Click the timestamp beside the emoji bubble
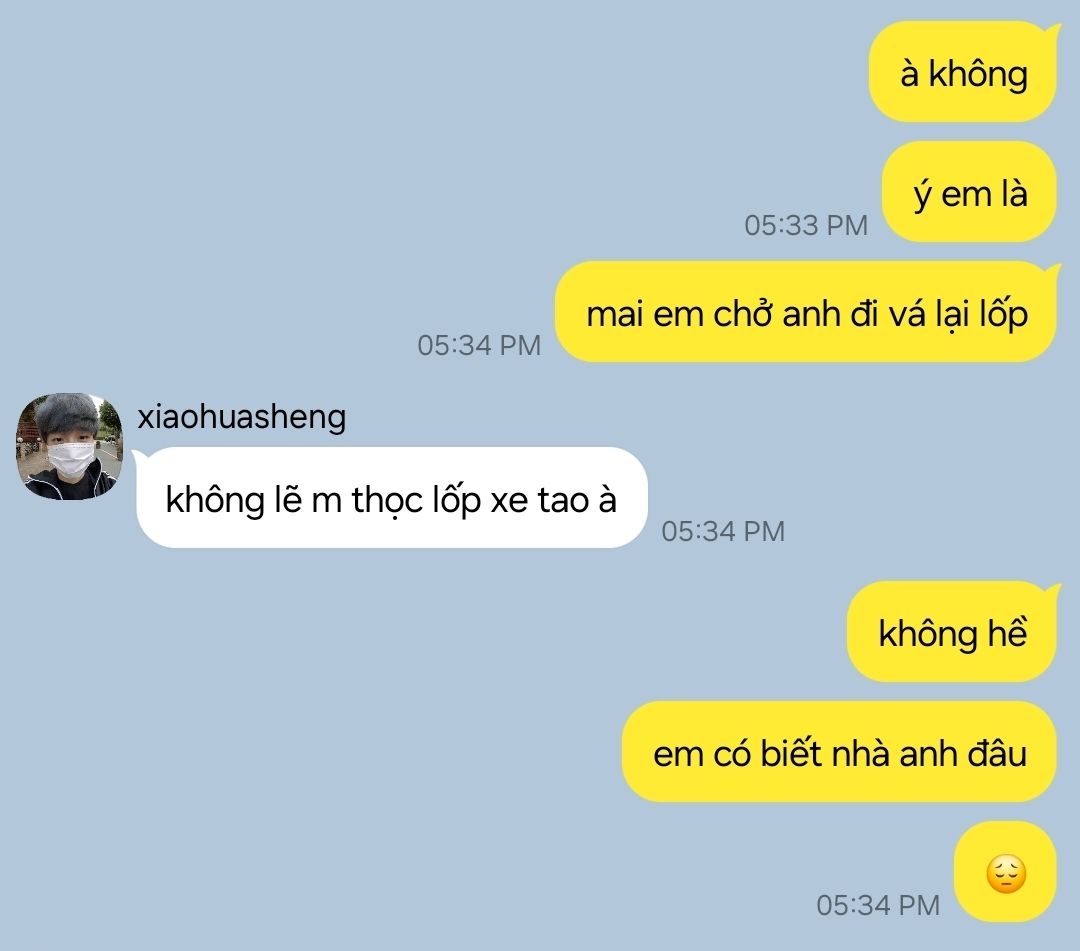Screen dimensions: 1080x951 pyautogui.click(x=878, y=906)
